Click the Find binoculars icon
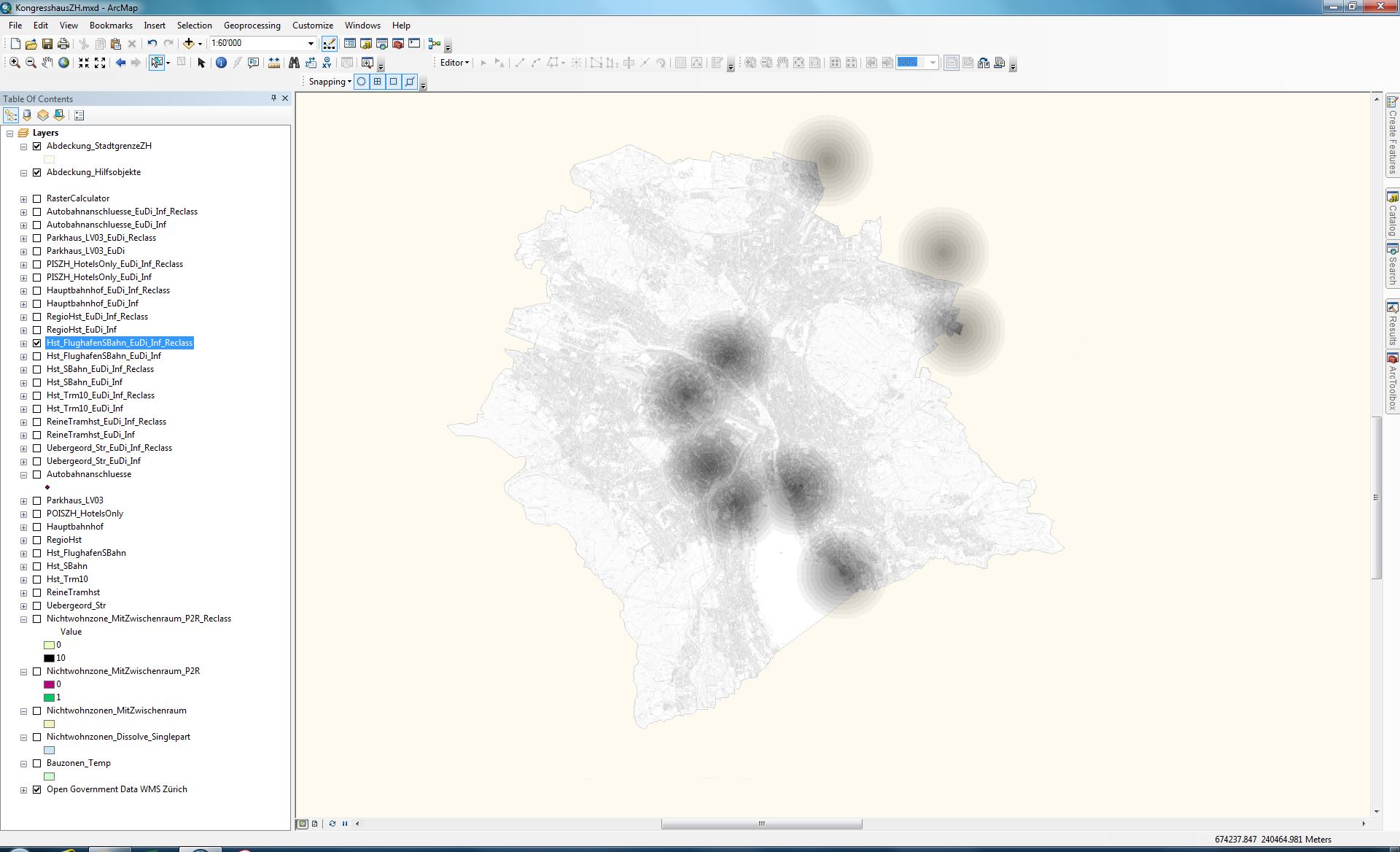This screenshot has width=1400, height=852. [x=294, y=63]
